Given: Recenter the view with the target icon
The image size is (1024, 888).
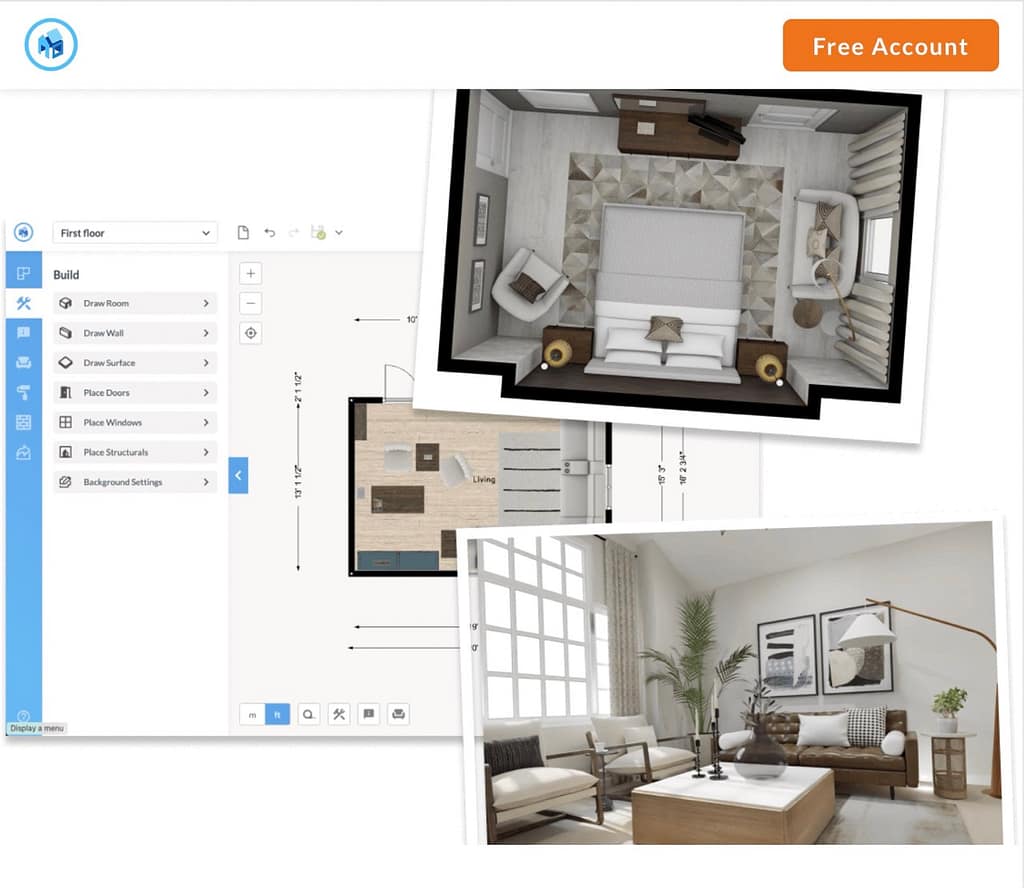Looking at the screenshot, I should pyautogui.click(x=251, y=333).
